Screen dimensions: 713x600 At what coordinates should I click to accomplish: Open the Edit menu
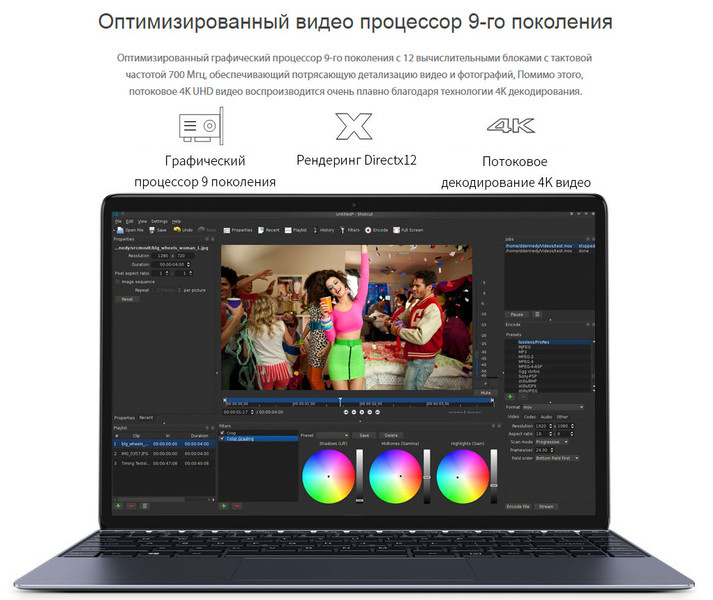click(130, 222)
